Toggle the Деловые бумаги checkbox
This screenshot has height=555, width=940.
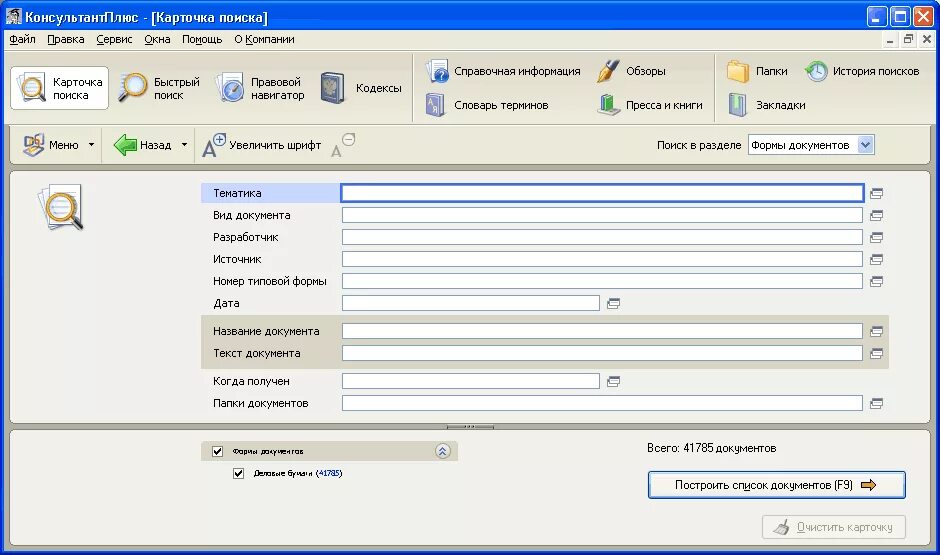click(239, 473)
